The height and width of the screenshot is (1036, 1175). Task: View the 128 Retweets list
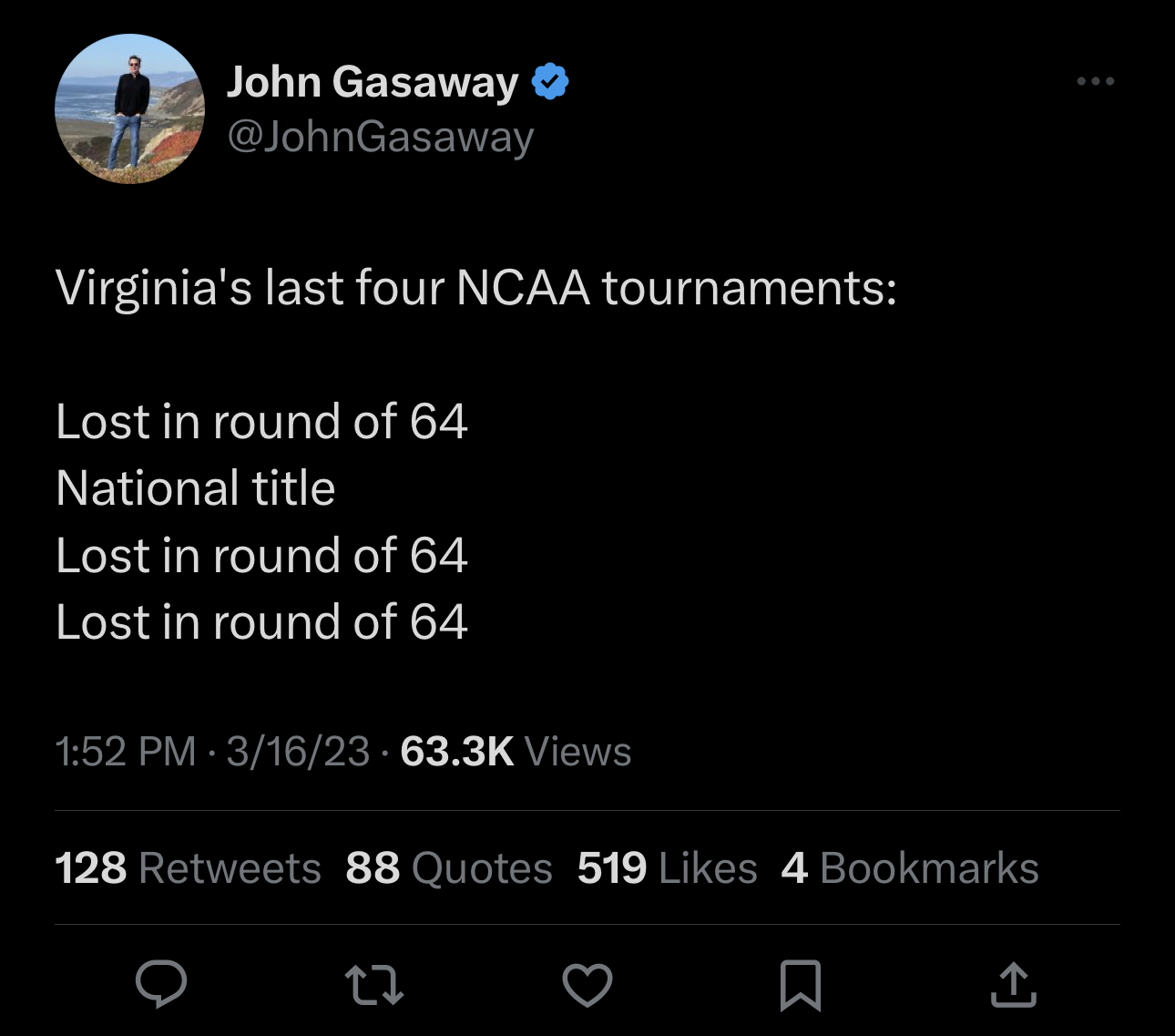[x=188, y=868]
